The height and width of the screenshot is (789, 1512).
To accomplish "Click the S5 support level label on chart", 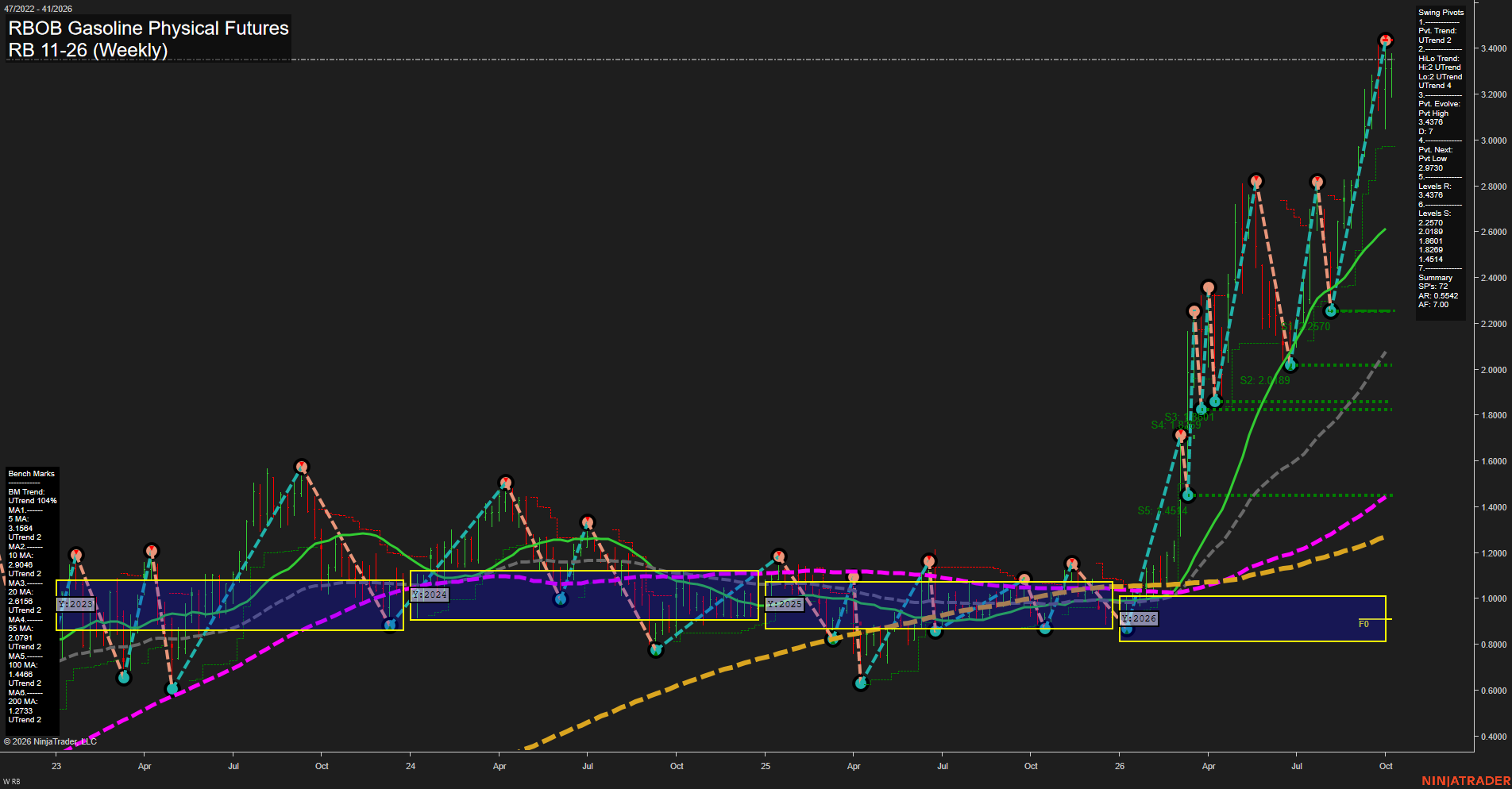I will (x=1163, y=510).
